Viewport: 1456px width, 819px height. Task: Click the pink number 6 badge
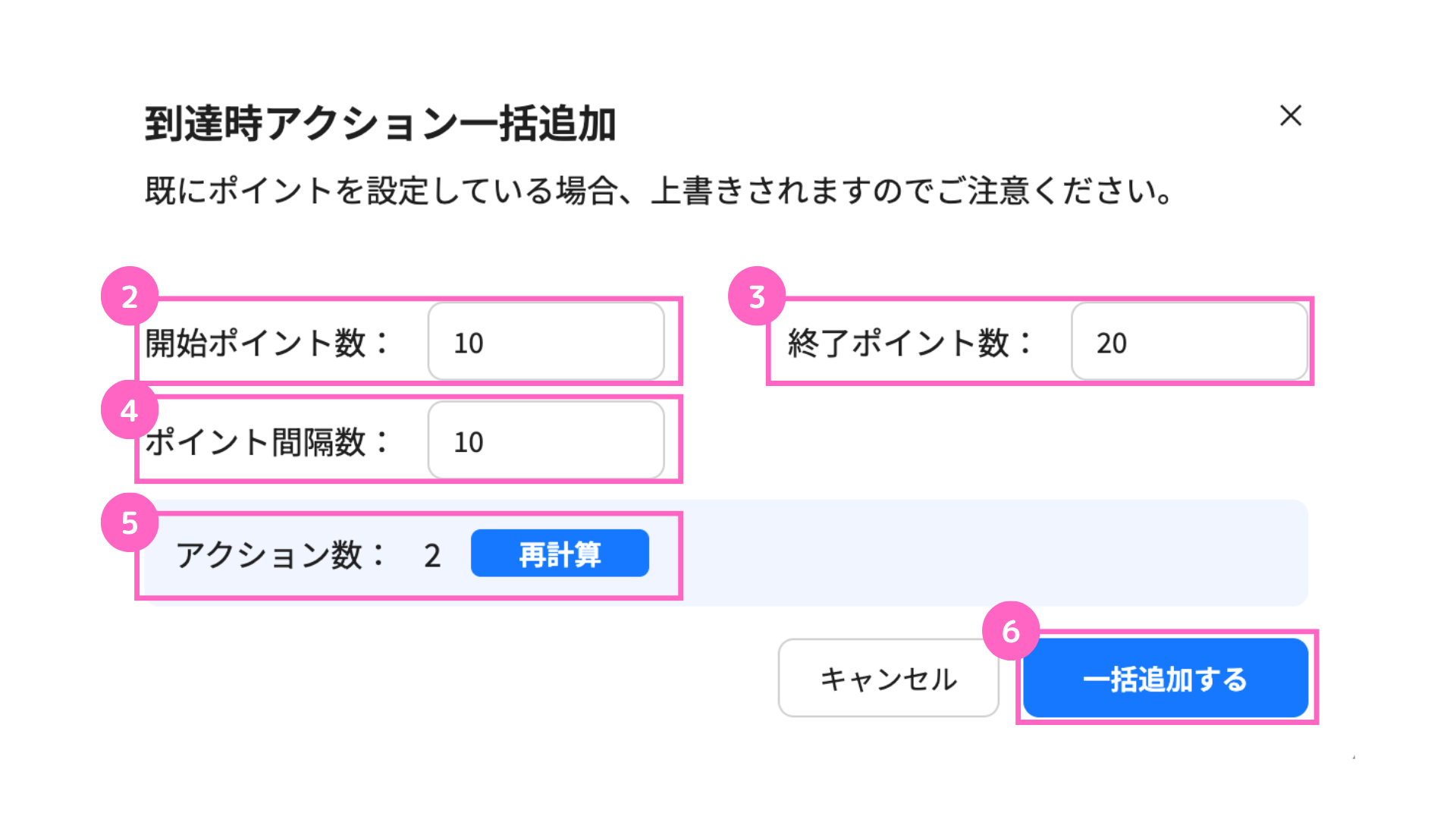tap(1010, 631)
